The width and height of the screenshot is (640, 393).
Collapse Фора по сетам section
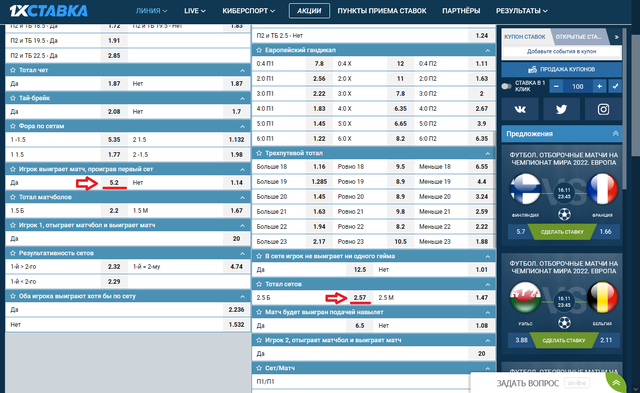(242, 127)
